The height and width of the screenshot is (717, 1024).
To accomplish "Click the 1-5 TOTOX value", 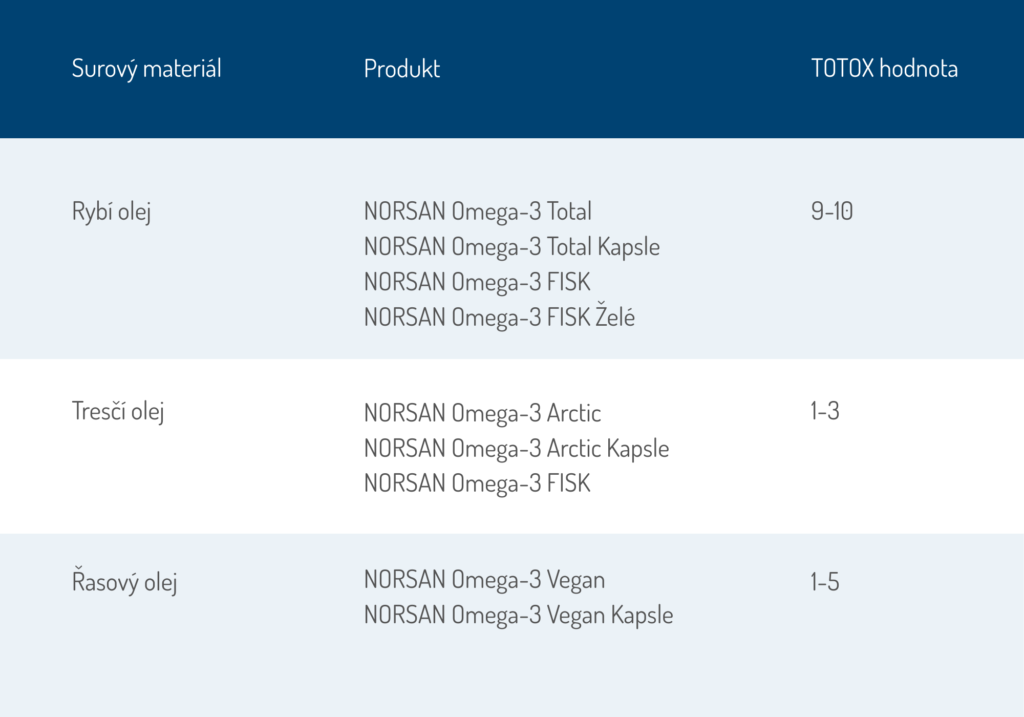I will [825, 582].
